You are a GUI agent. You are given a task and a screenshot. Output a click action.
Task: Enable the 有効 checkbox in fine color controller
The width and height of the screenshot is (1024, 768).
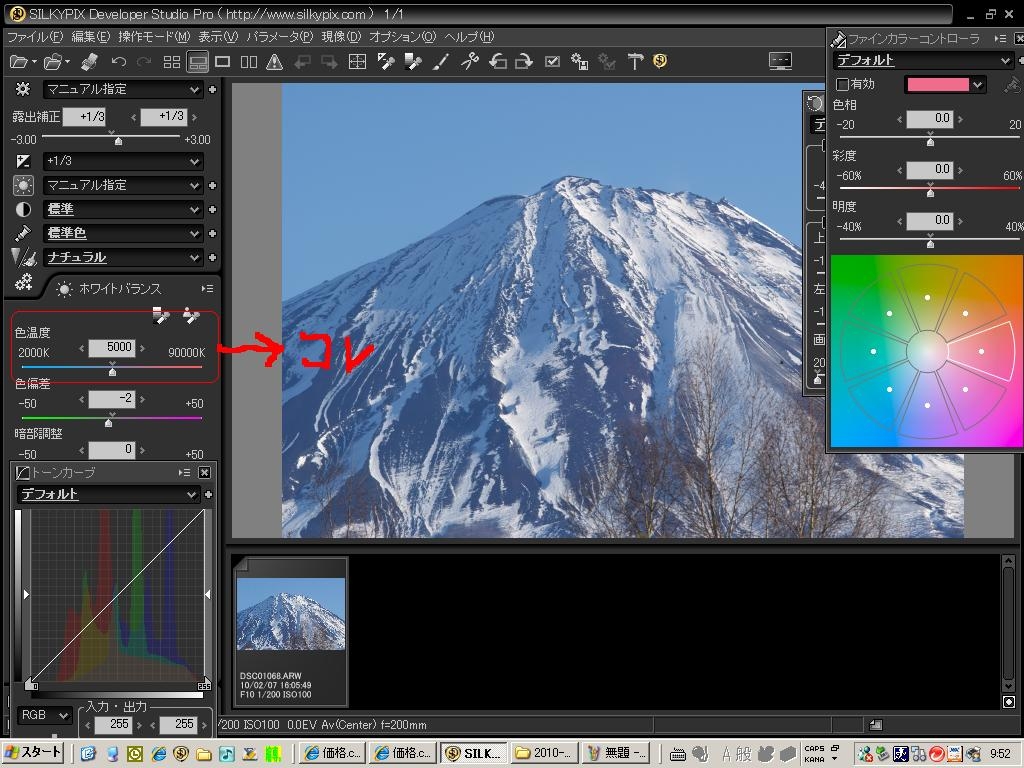click(x=842, y=85)
